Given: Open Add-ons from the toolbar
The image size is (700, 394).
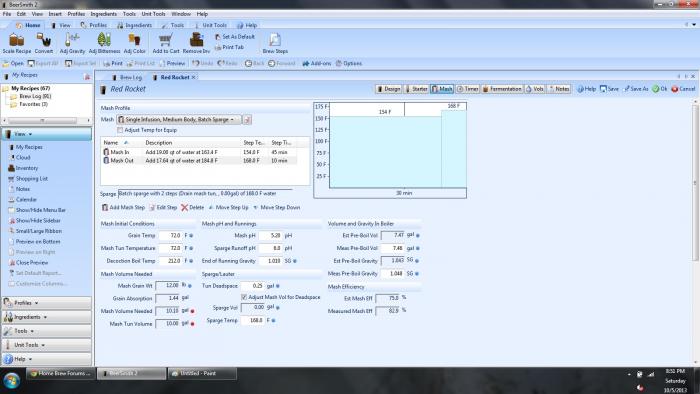Looking at the screenshot, I should [x=317, y=63].
